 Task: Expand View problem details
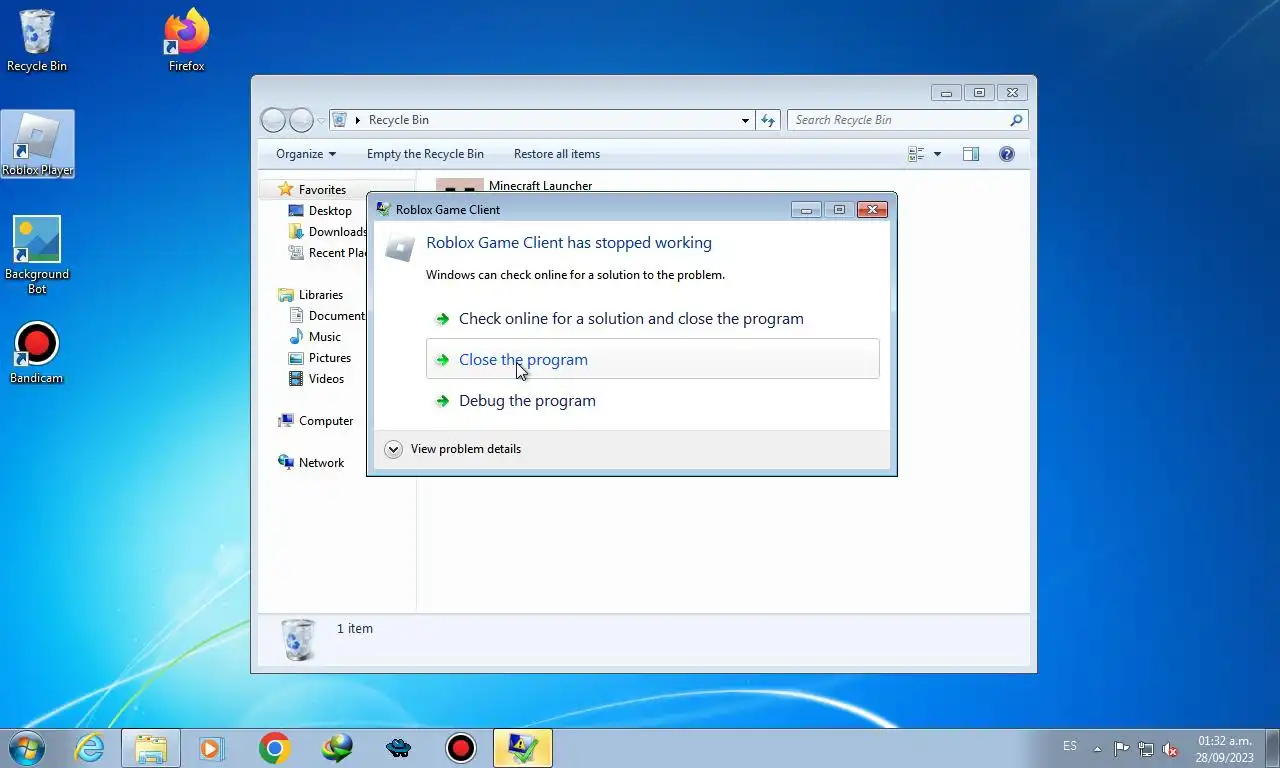(x=453, y=449)
